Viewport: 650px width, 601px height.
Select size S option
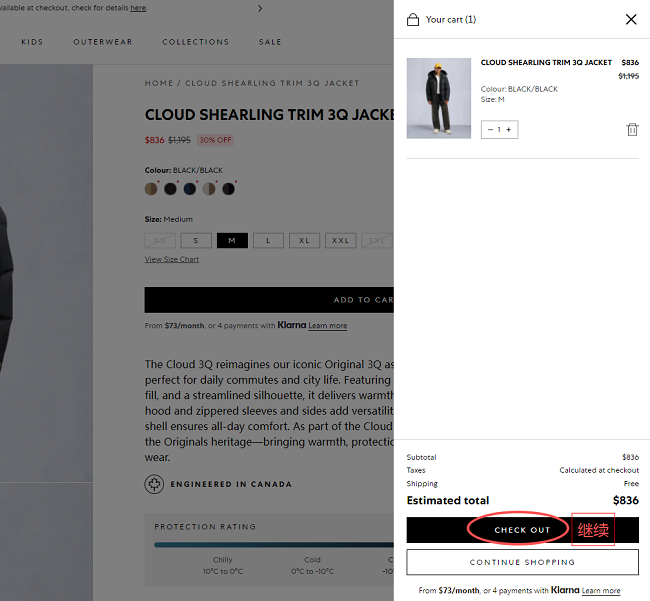click(196, 240)
